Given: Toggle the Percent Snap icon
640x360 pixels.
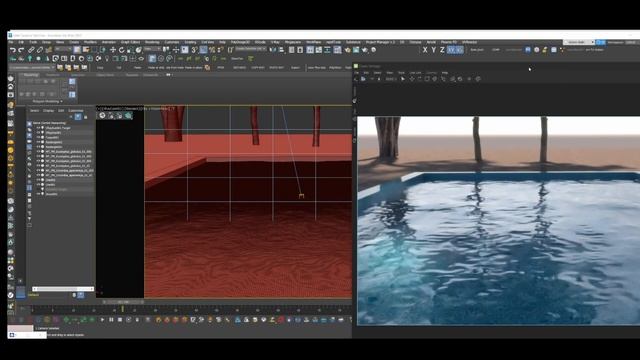Looking at the screenshot, I should [211, 50].
